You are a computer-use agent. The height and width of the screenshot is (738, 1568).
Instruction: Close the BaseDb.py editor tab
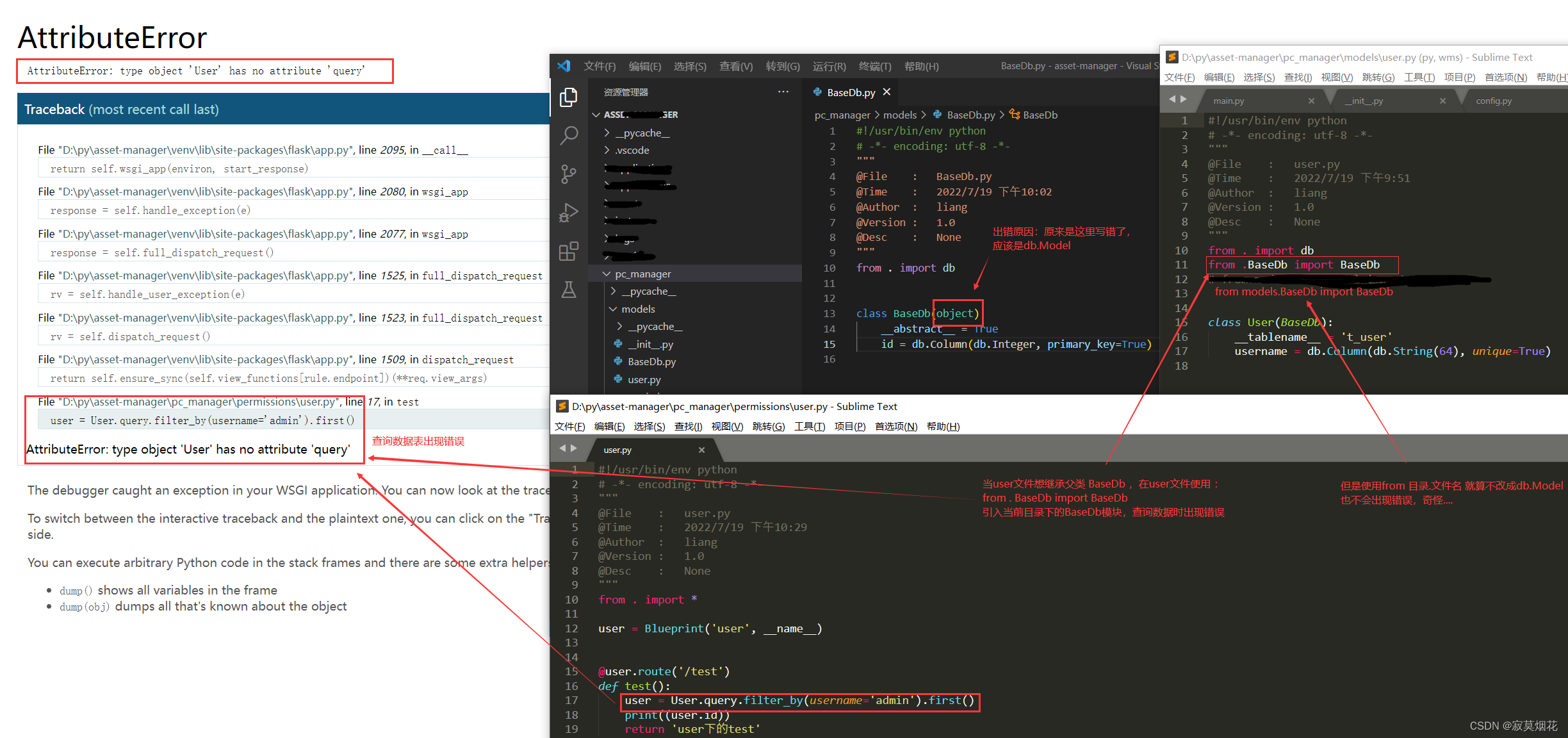pyautogui.click(x=886, y=92)
